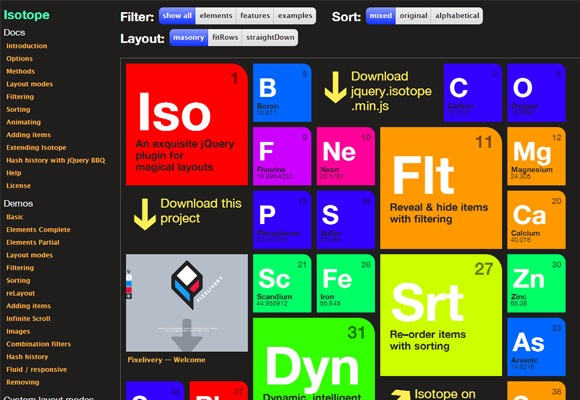Choose the masonry layout
The height and width of the screenshot is (400, 580).
pos(189,38)
